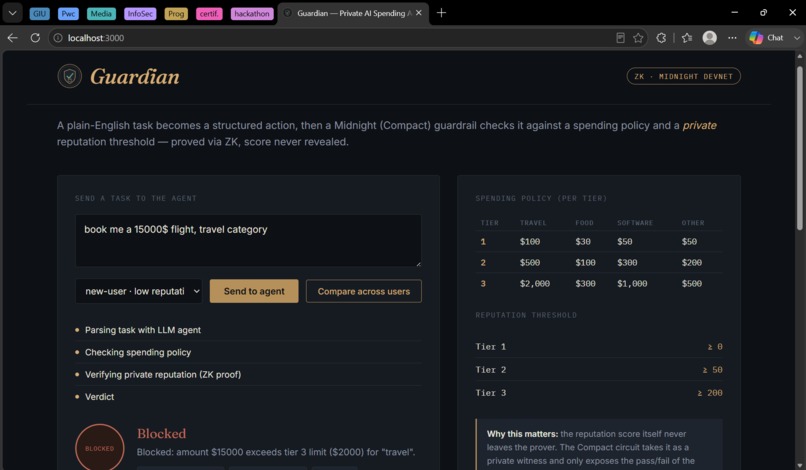Click the italic 'private' highlighted word

coord(699,125)
